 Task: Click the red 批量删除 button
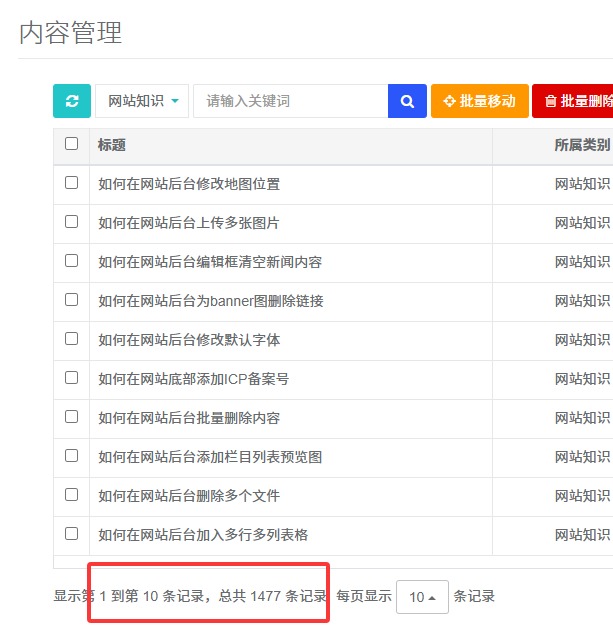tap(574, 101)
